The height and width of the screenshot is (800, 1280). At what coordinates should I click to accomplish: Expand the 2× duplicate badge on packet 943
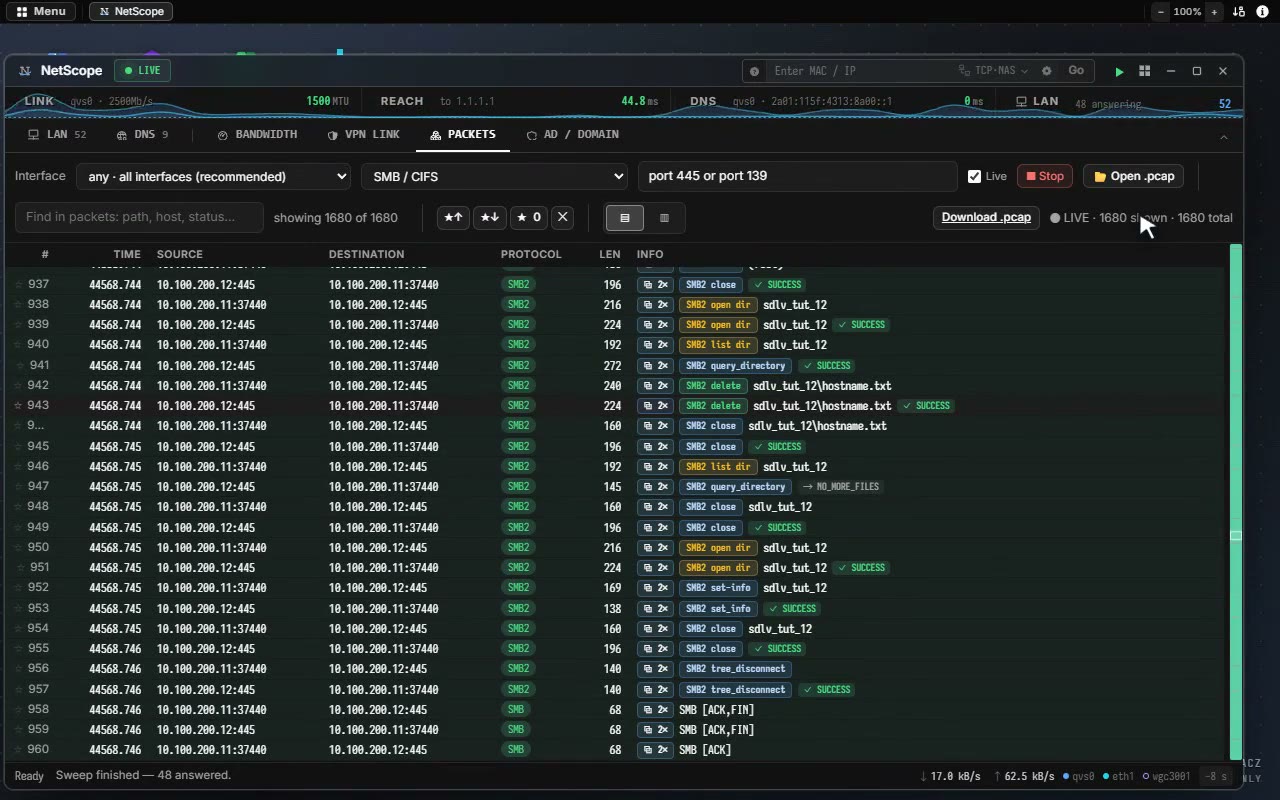(x=655, y=406)
